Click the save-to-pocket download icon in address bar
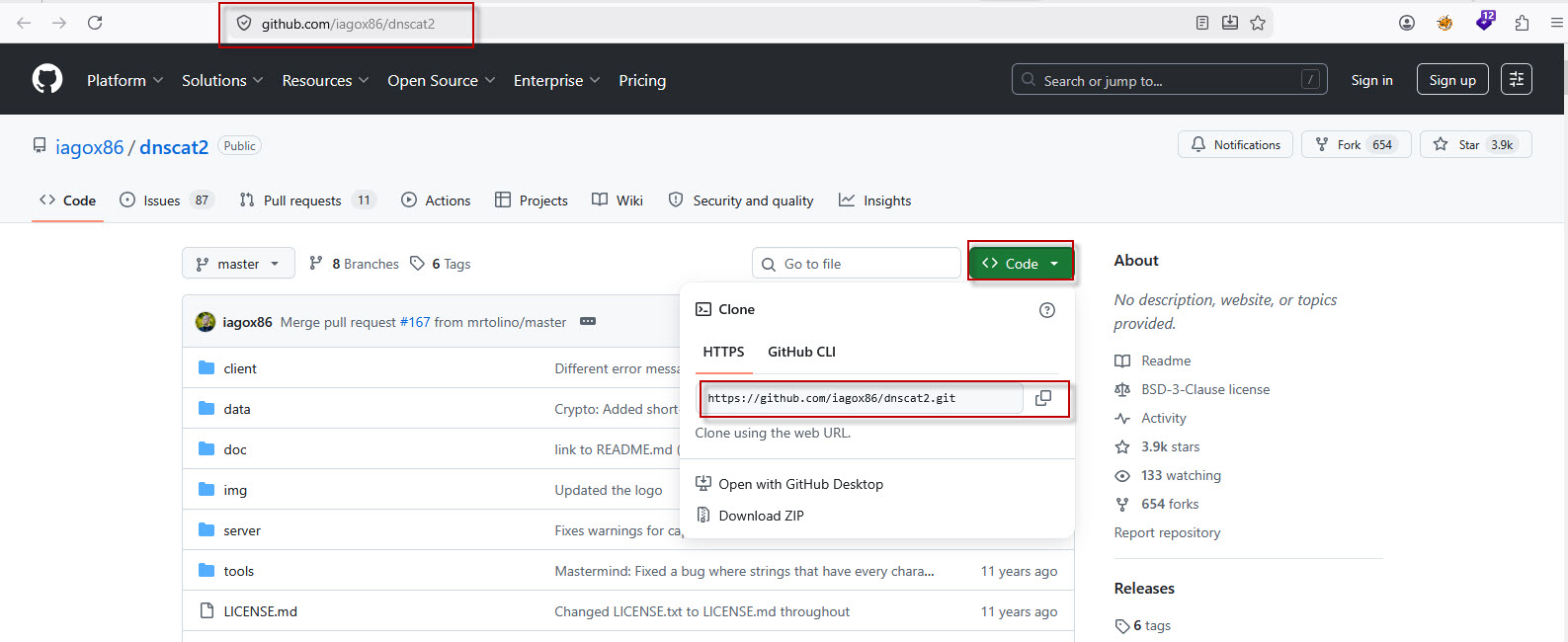 coord(1229,23)
